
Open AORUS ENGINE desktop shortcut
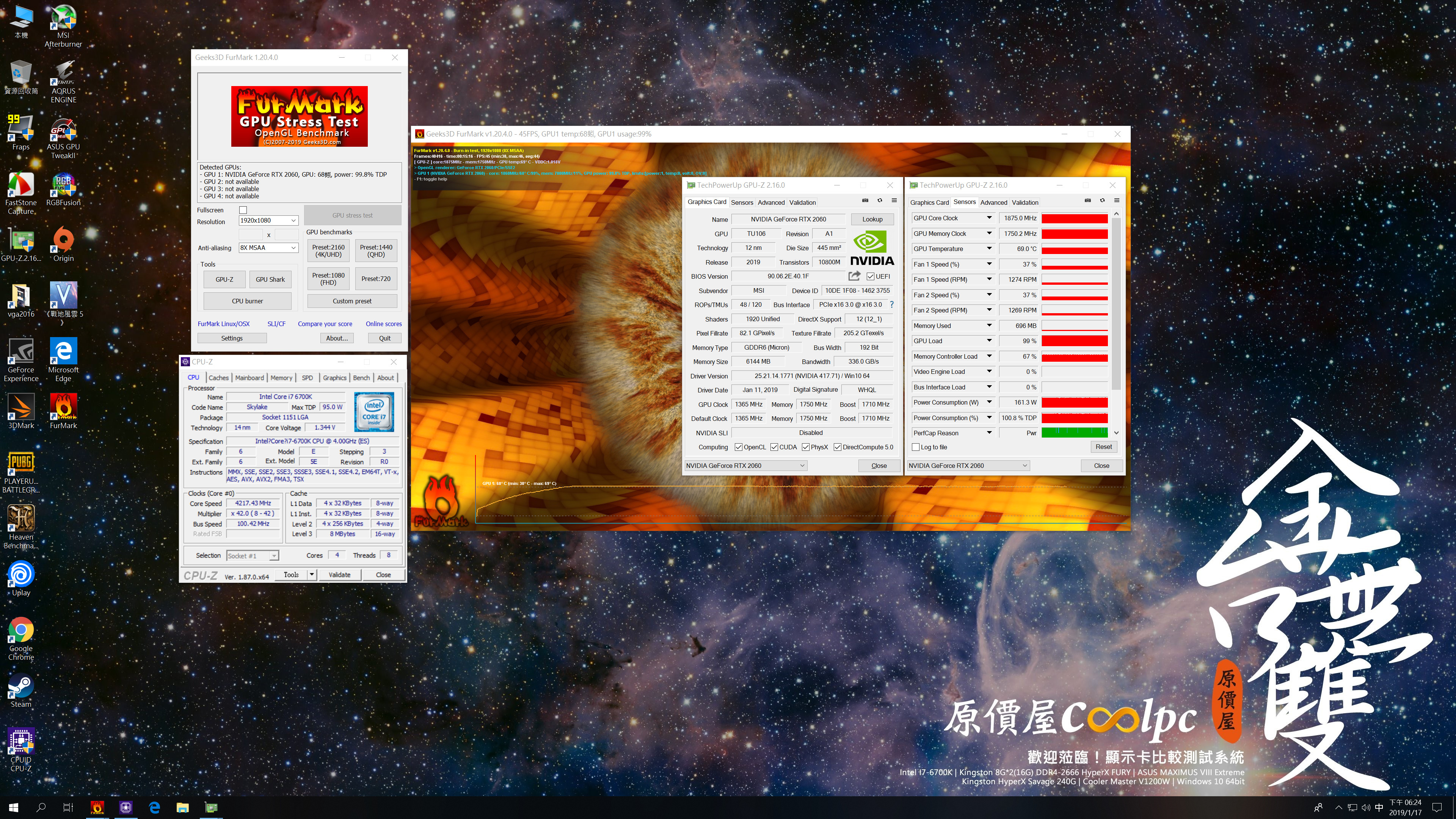(63, 82)
